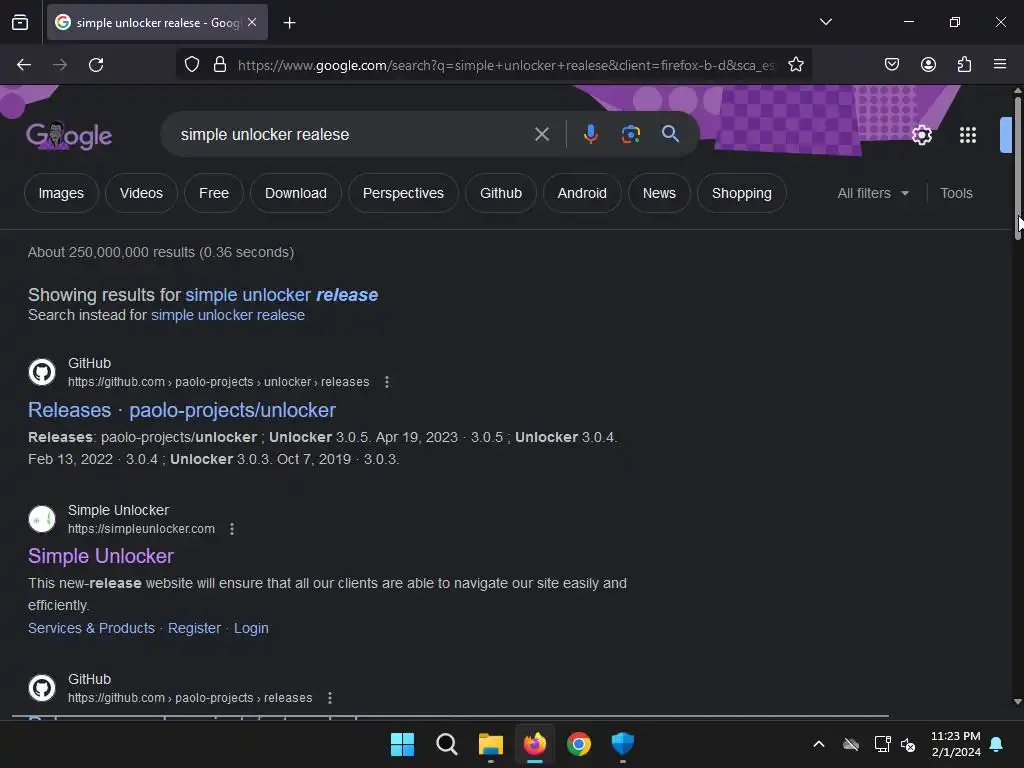View site security padlock details
The height and width of the screenshot is (768, 1024).
click(x=220, y=65)
